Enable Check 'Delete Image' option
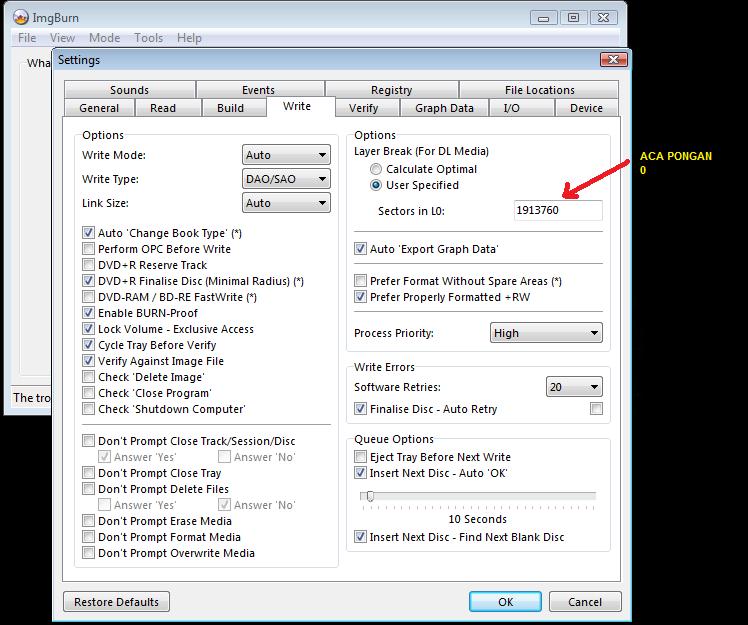This screenshot has width=748, height=625. (88, 376)
